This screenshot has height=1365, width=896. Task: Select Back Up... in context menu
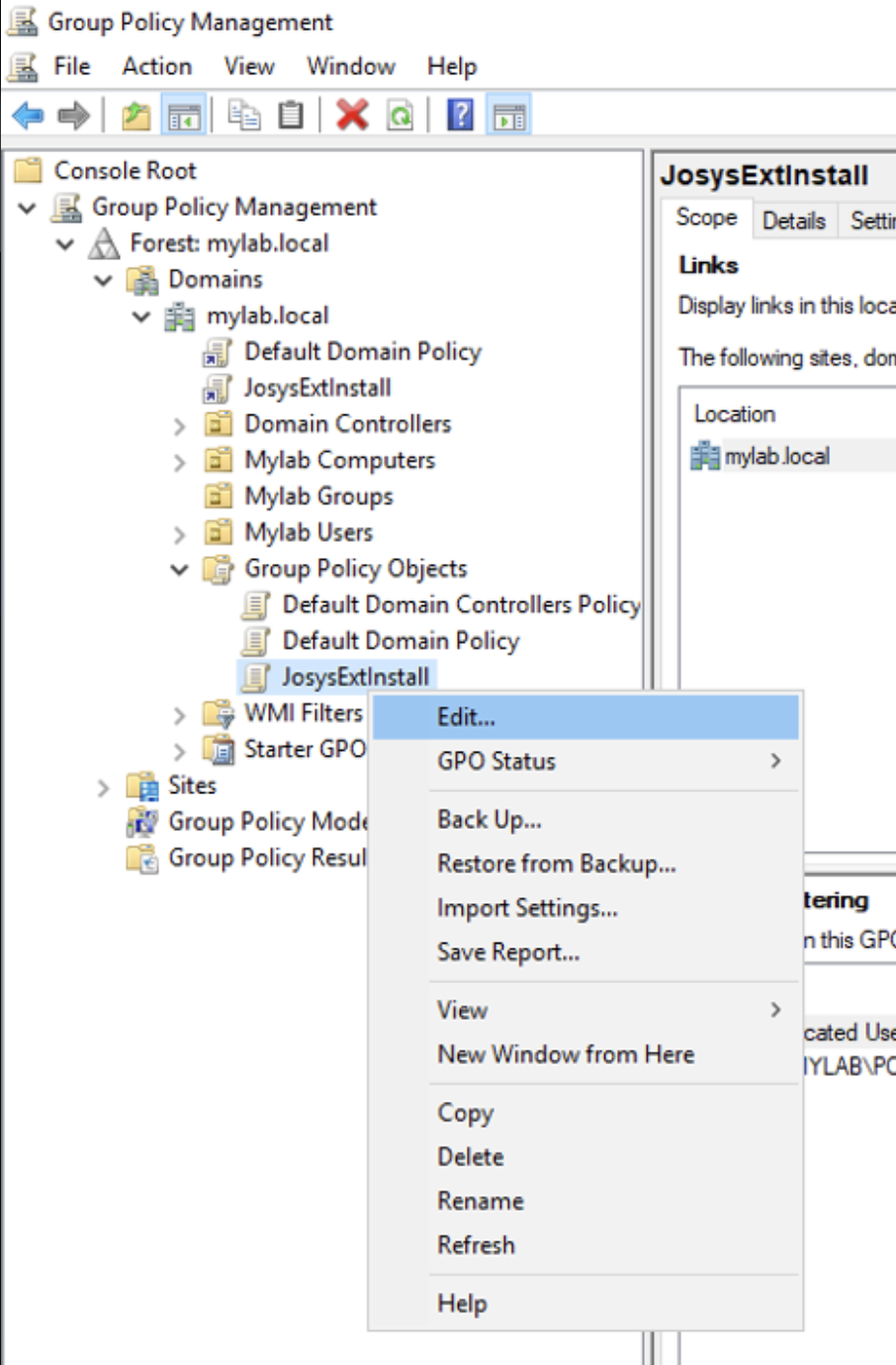(x=489, y=820)
